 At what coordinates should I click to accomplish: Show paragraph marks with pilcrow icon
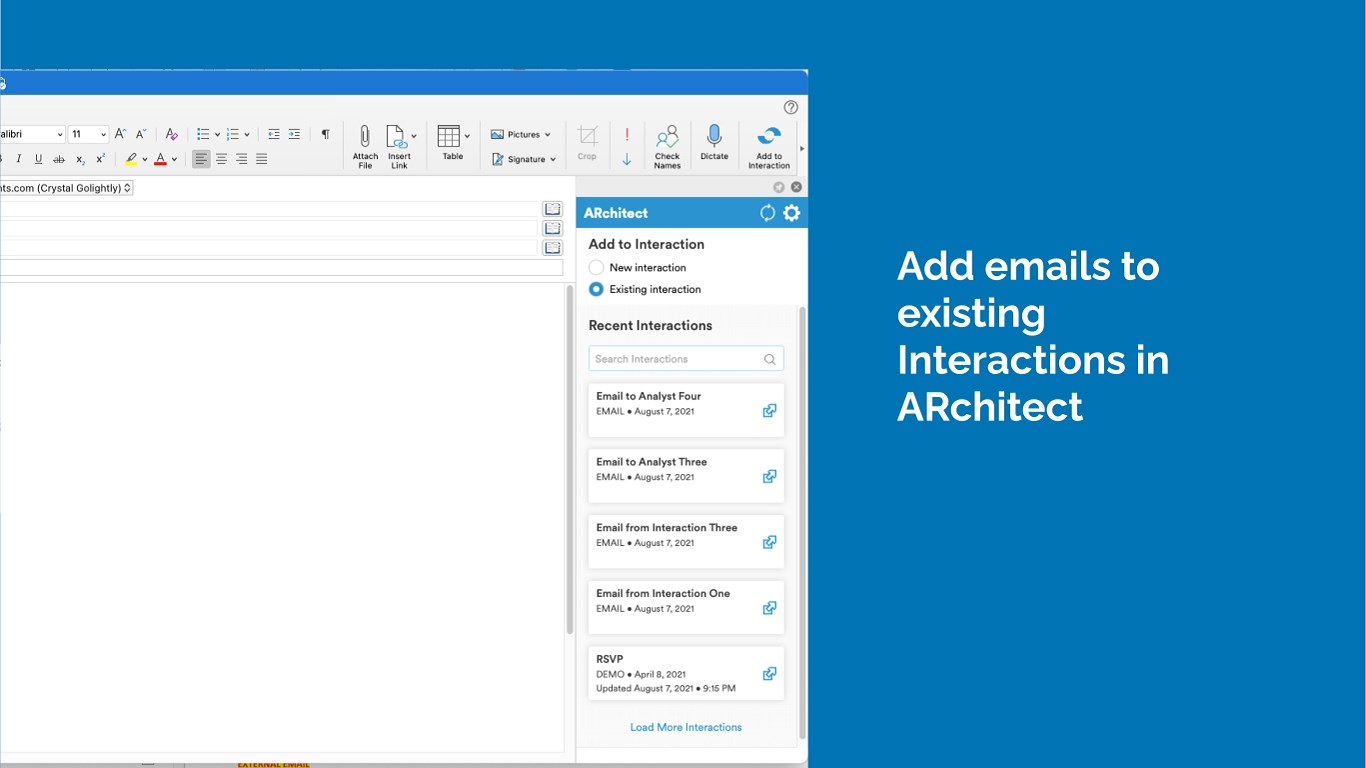[x=325, y=134]
